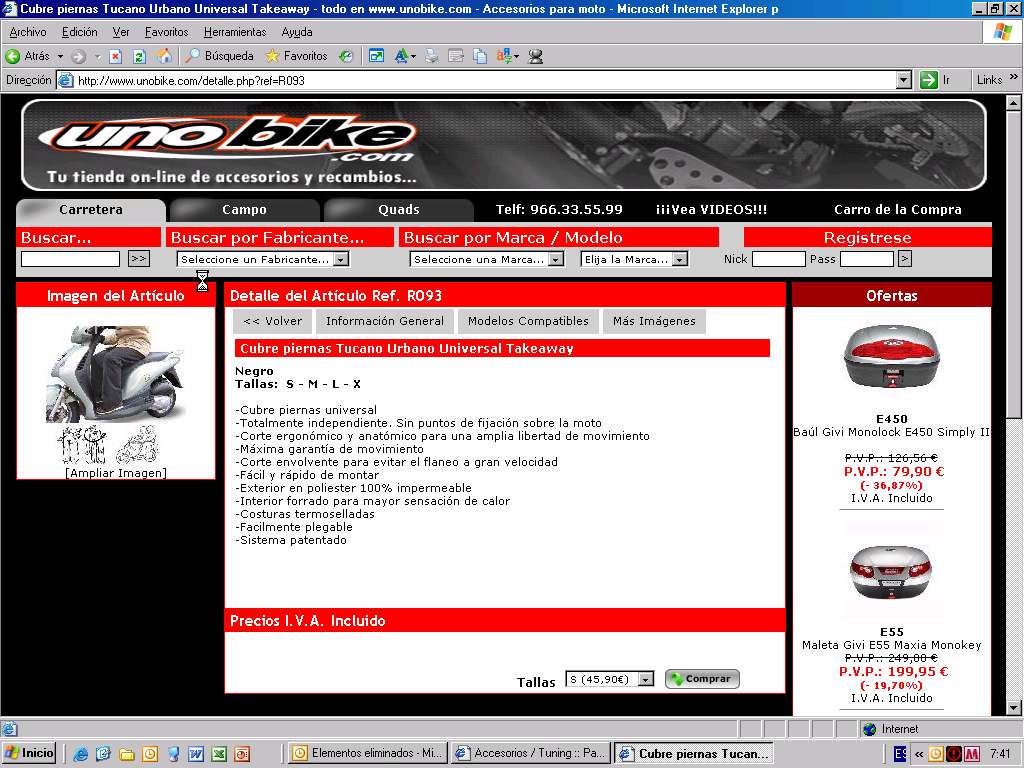Switch to Elementos eliminados taskbar window
1024x768 pixels.
coord(368,753)
